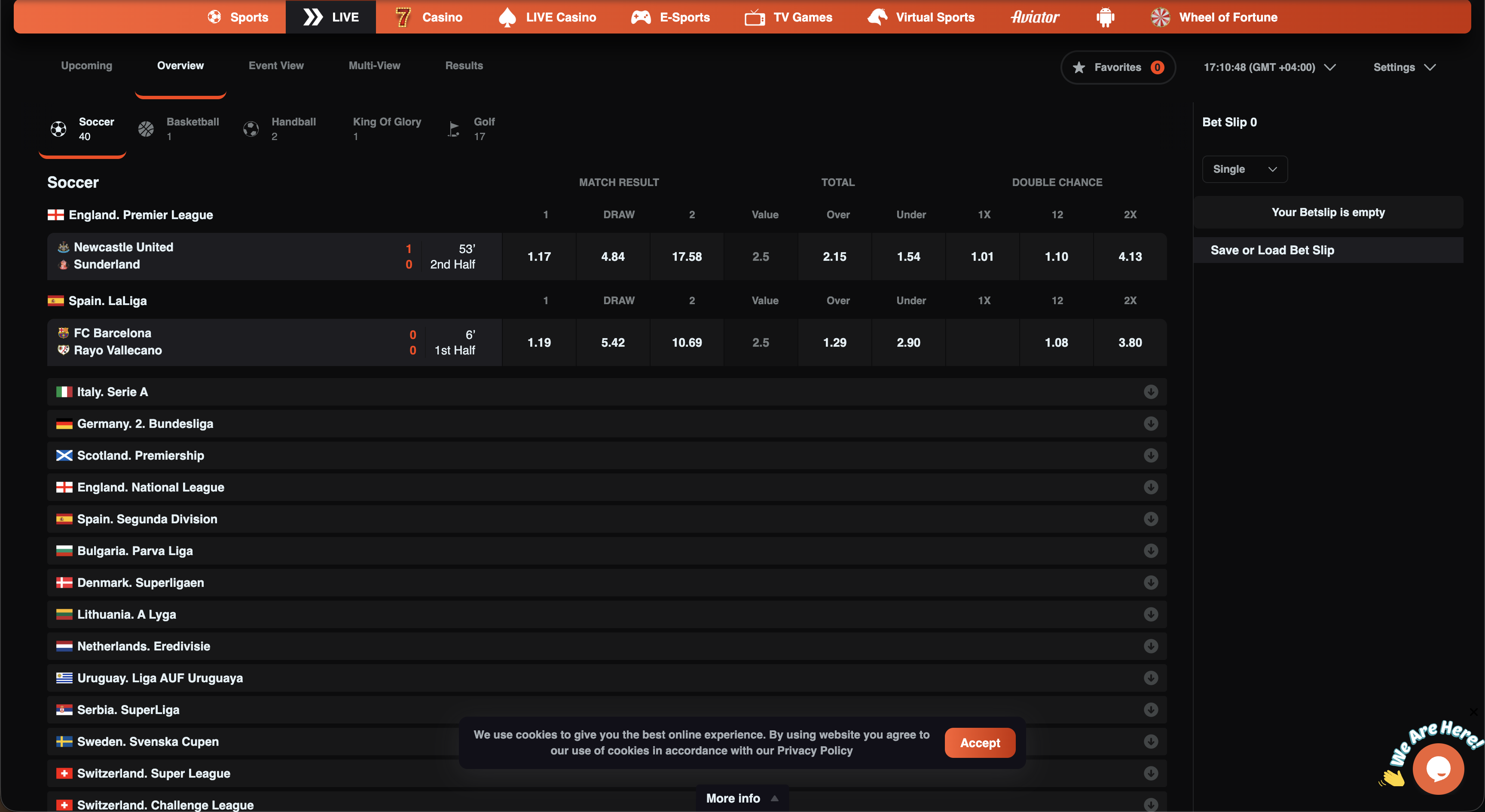The image size is (1485, 812).
Task: Pick Sunderland win odds 17.58
Action: 687,256
